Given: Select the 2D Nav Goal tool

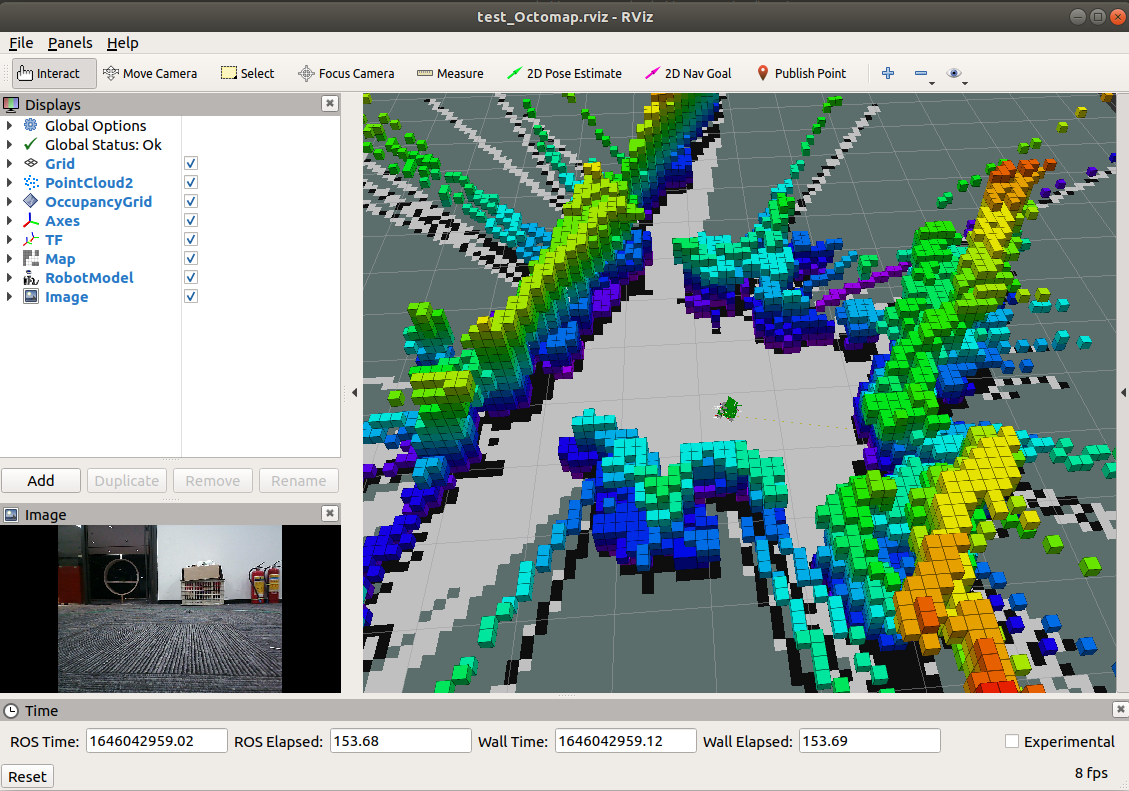Looking at the screenshot, I should tap(688, 73).
